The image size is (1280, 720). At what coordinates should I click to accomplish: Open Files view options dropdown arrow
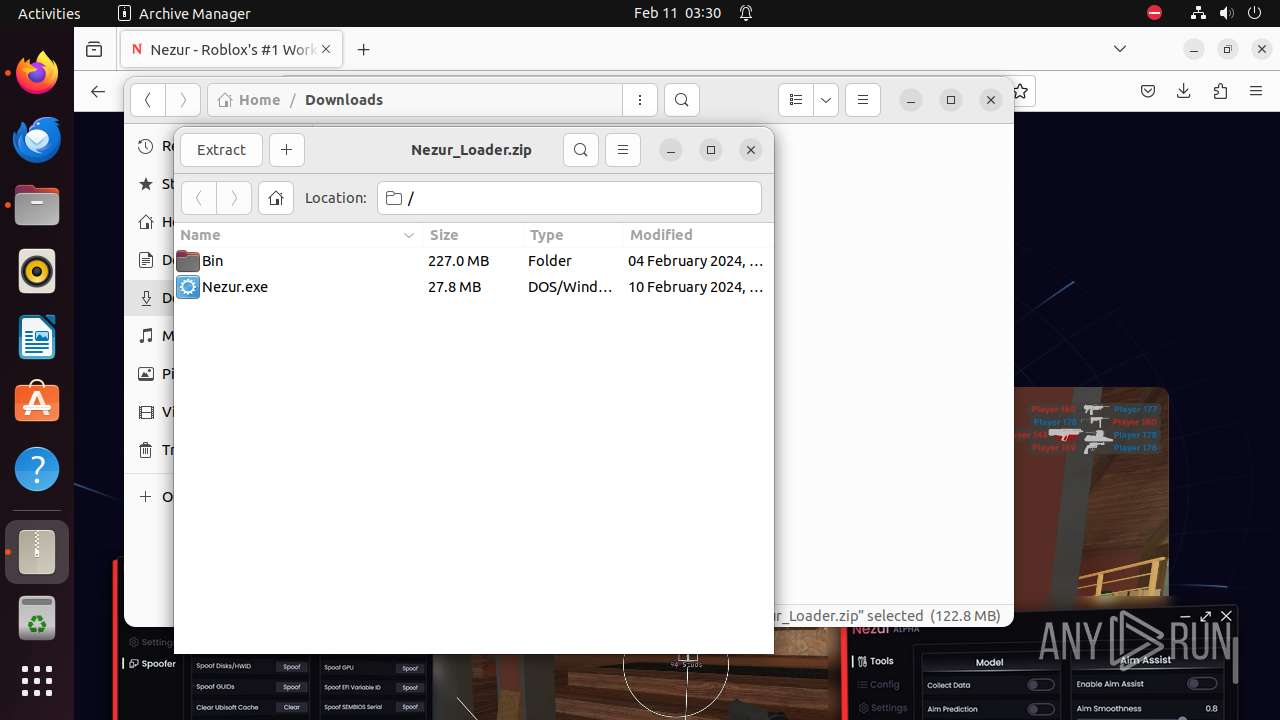(x=826, y=100)
